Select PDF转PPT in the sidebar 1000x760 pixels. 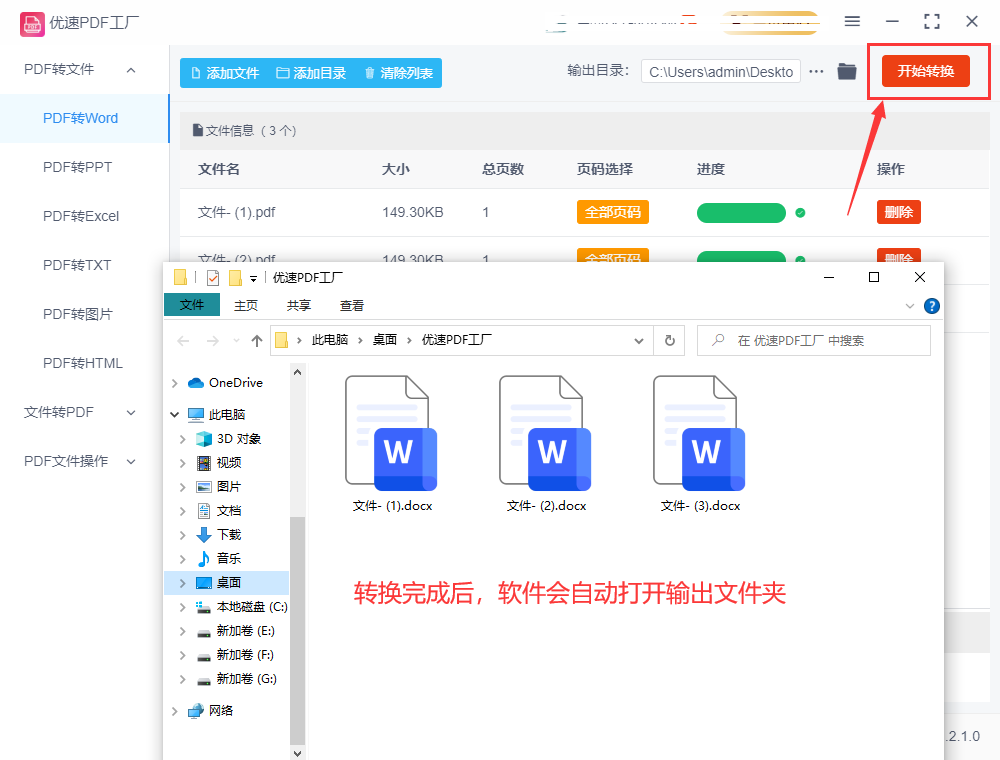77,167
